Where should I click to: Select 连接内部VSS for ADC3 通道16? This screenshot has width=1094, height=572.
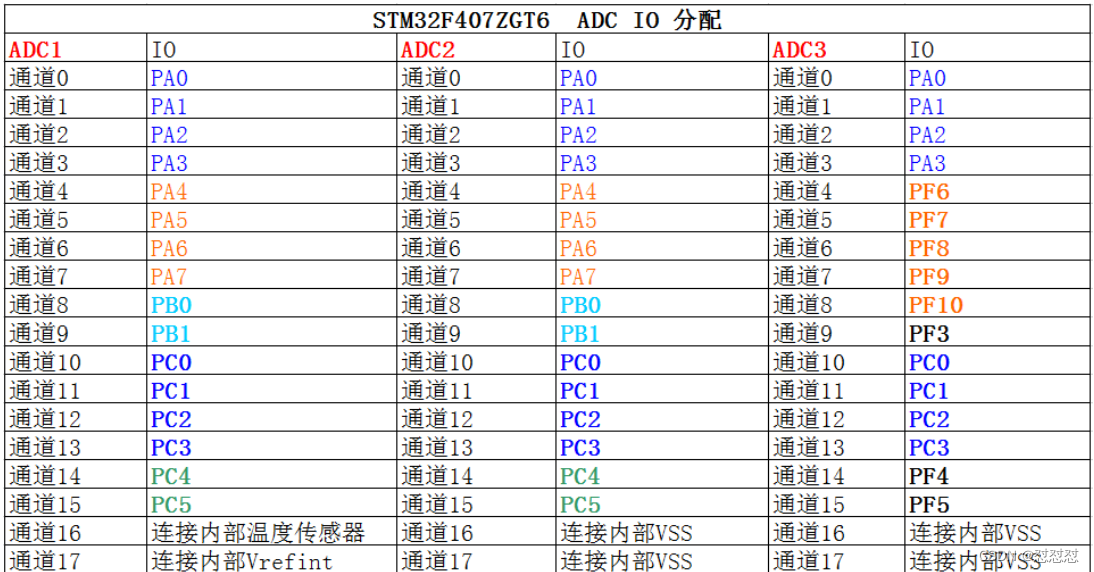pos(975,533)
